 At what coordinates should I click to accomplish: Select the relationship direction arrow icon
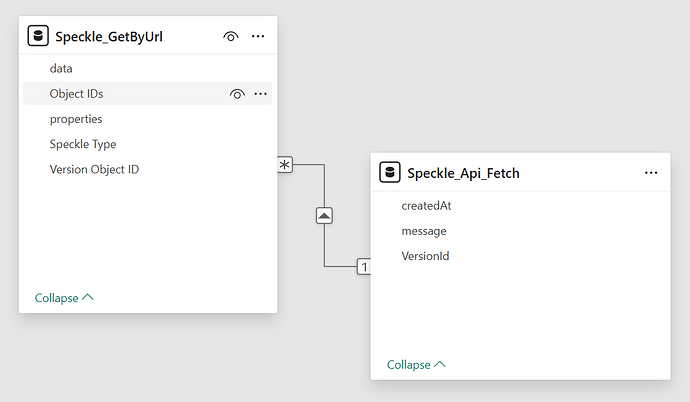[x=324, y=216]
